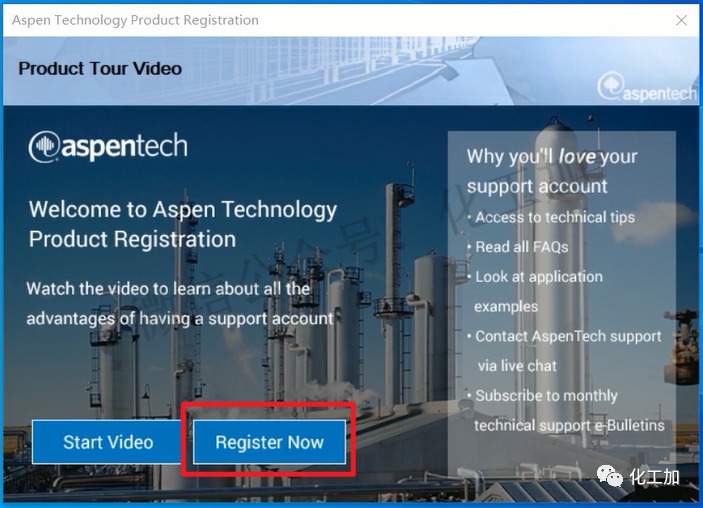Click the Start Video button
Screen dimensions: 703x508
108,442
